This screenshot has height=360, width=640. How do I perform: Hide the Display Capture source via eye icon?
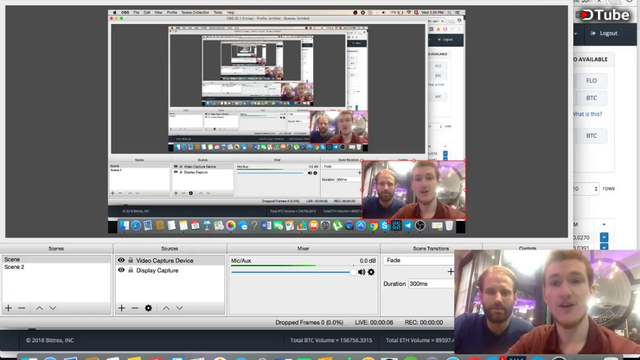coord(121,270)
